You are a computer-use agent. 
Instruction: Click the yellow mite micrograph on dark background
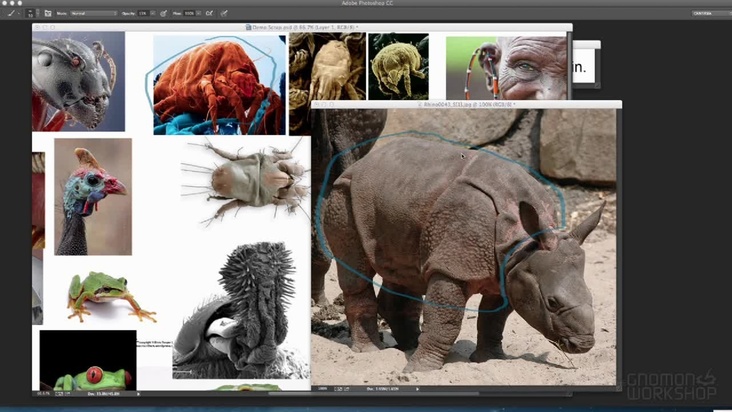(398, 66)
